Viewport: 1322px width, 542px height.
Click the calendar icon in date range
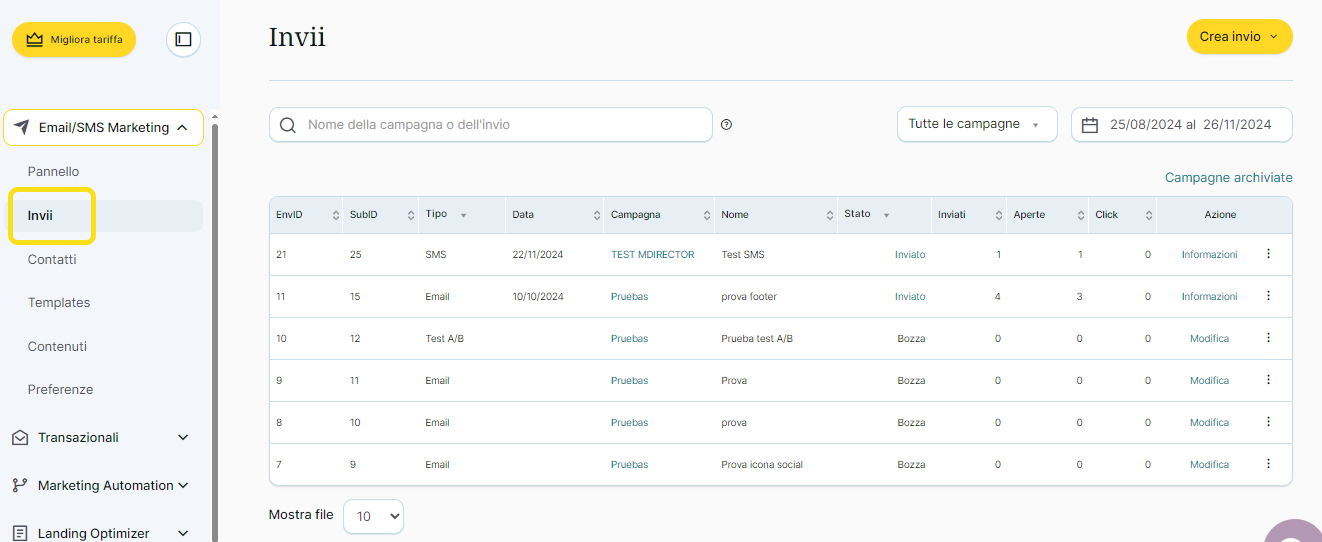pos(1090,125)
